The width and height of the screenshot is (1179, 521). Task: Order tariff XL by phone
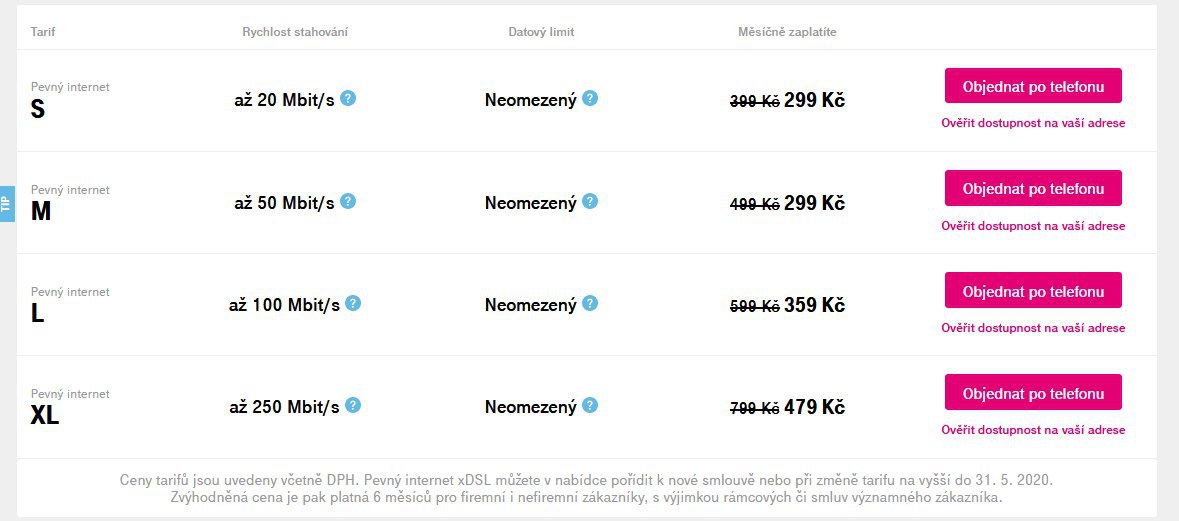[1033, 392]
